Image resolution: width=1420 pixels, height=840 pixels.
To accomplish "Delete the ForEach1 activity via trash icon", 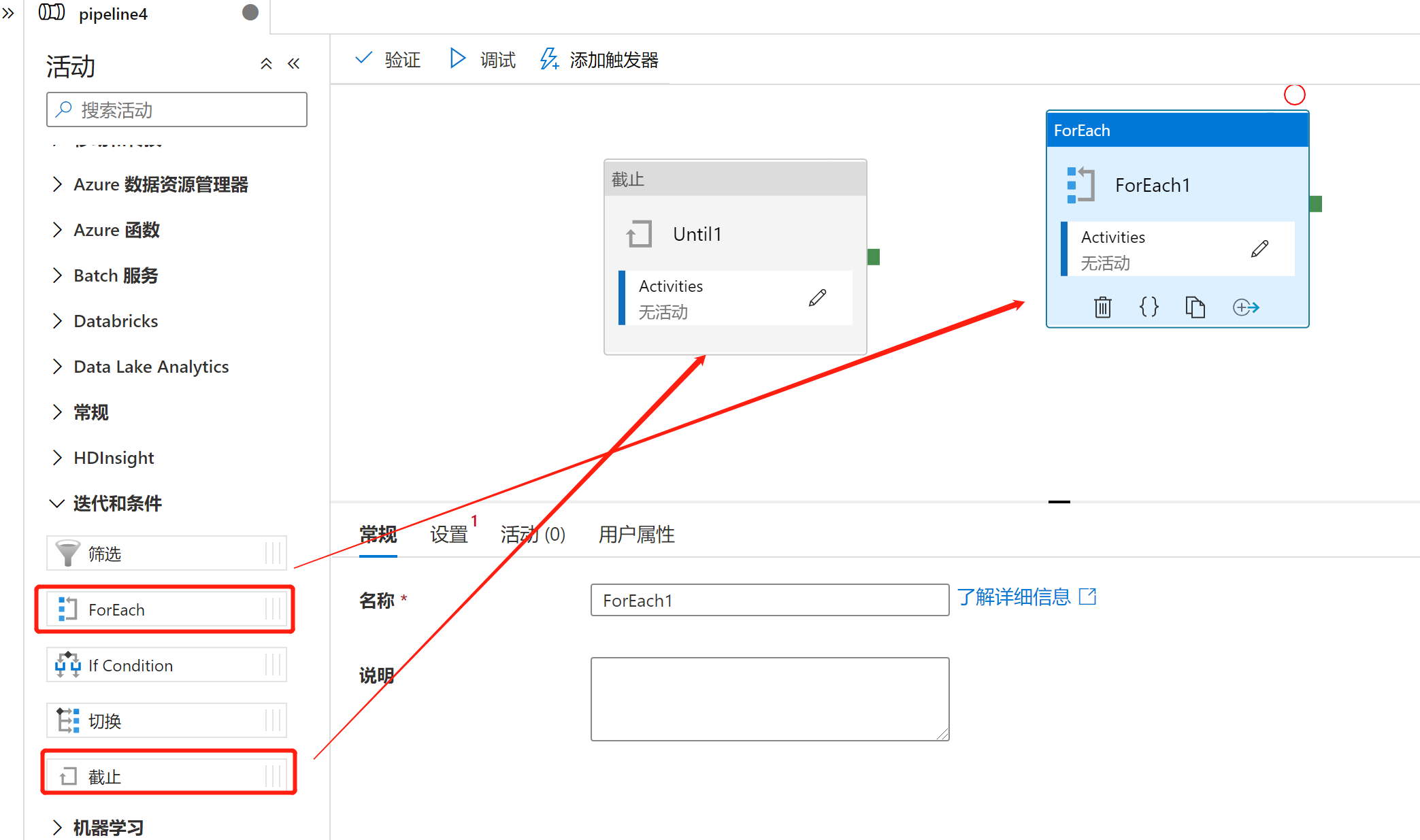I will [1102, 307].
